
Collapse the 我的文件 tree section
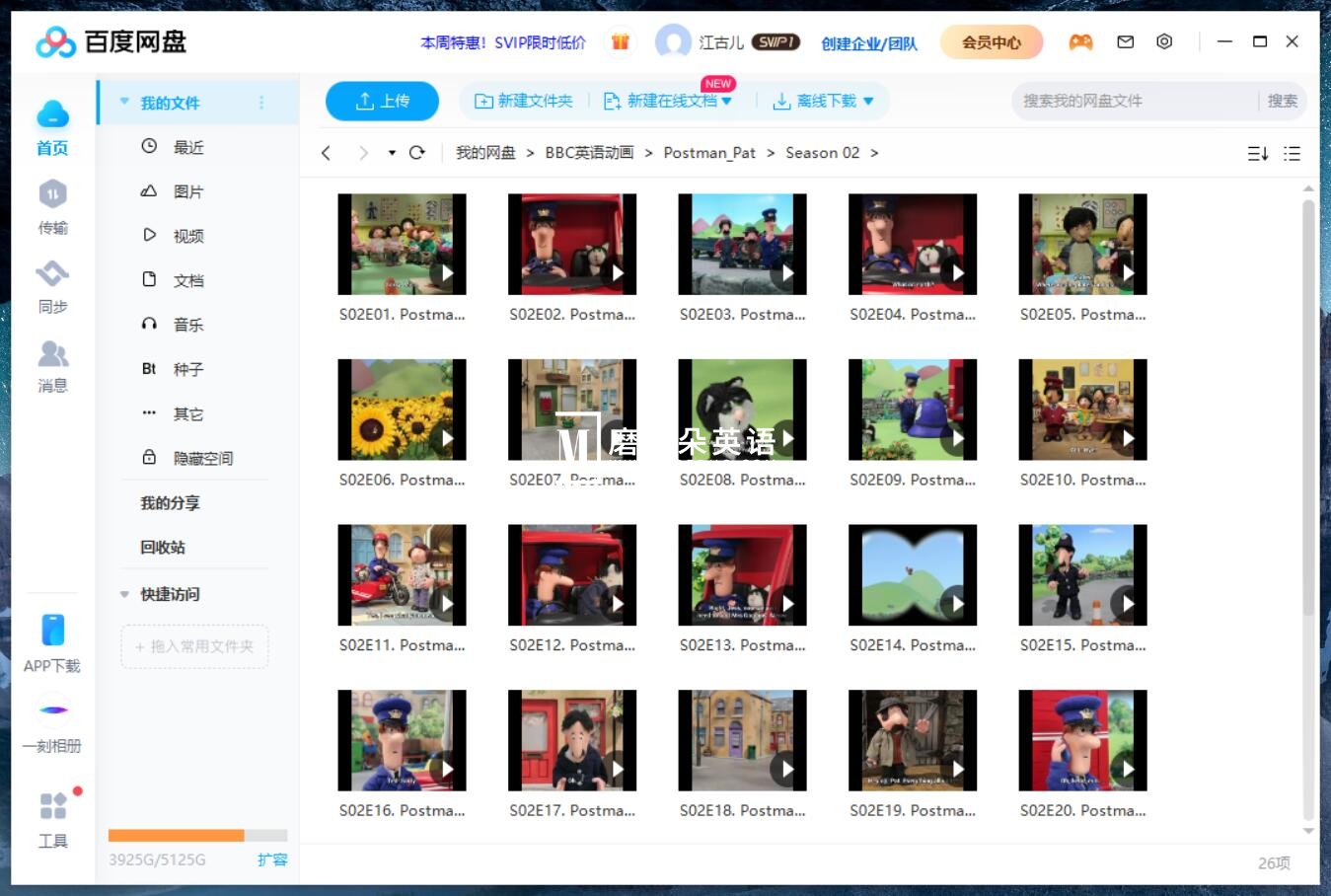coord(123,102)
